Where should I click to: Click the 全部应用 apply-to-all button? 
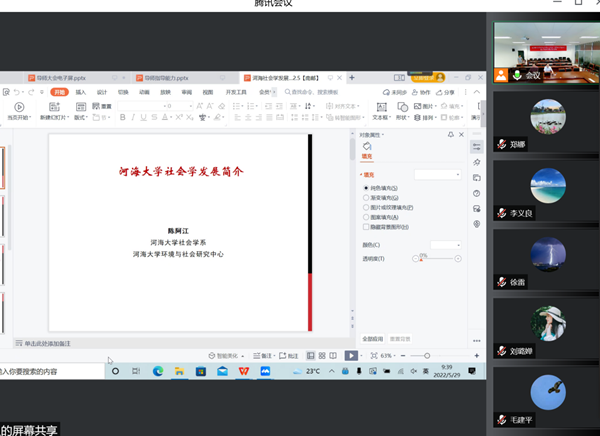click(x=372, y=338)
